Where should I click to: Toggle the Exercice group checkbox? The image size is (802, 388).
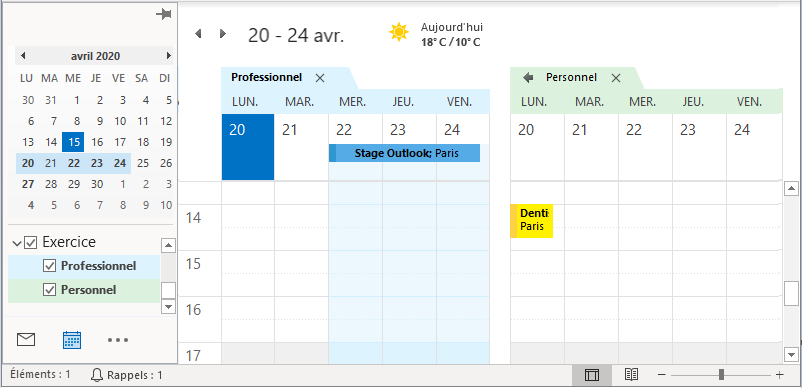point(31,242)
